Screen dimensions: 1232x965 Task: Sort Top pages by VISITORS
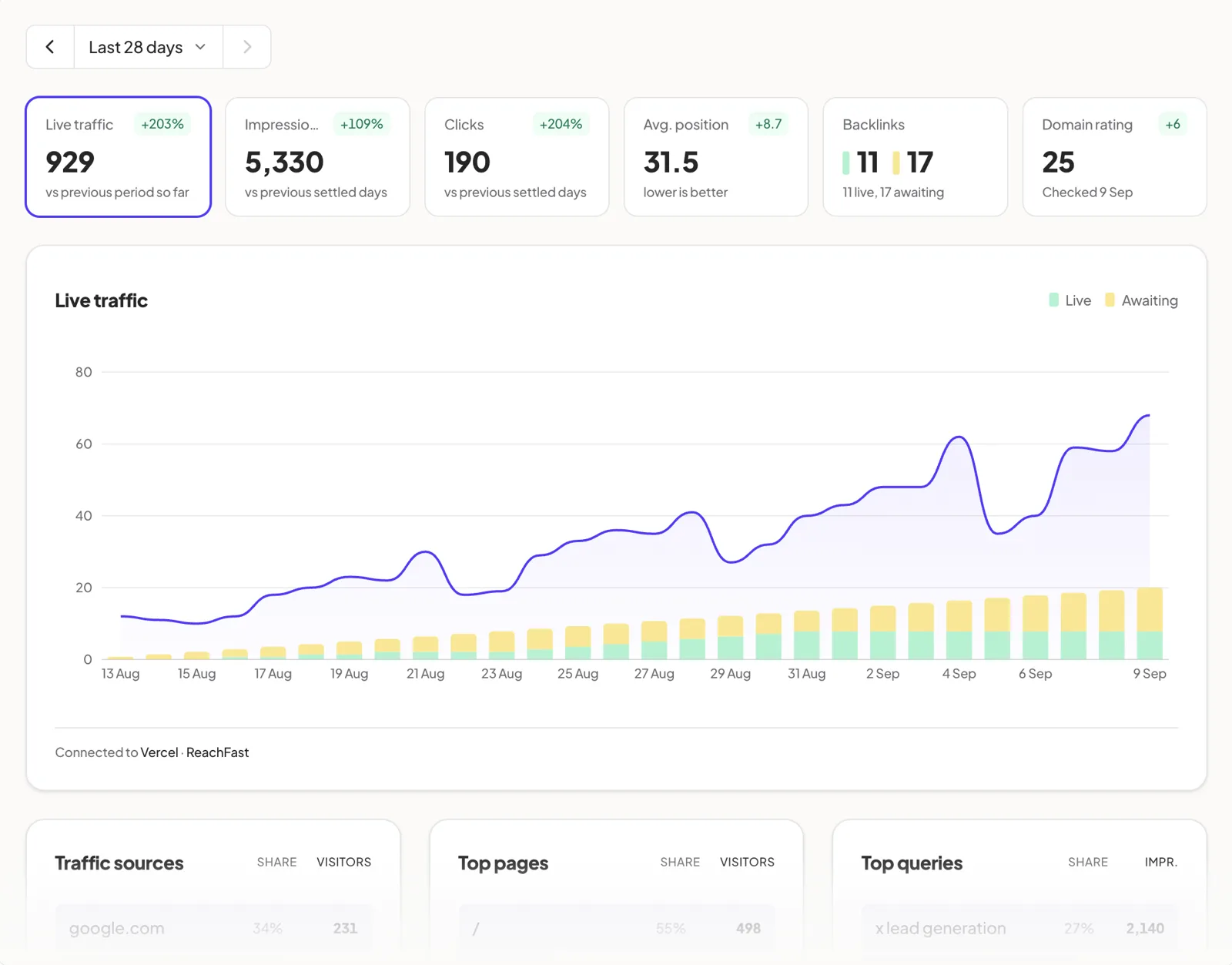[748, 862]
